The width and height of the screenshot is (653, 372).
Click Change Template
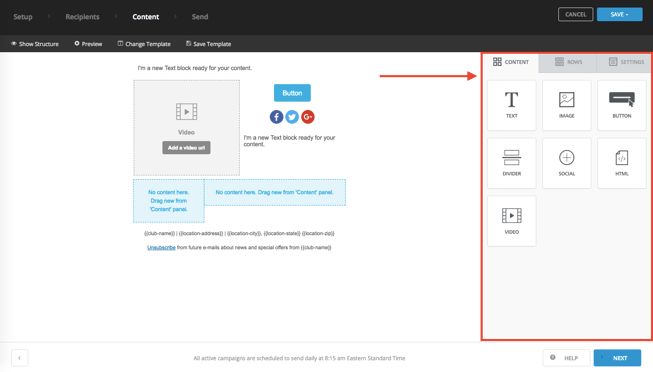(144, 44)
